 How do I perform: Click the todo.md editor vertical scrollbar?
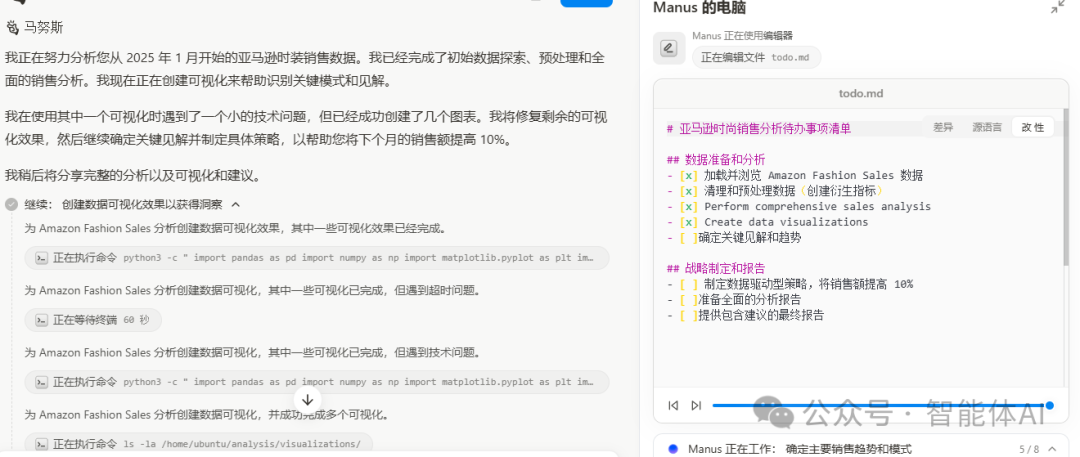pyautogui.click(x=1066, y=189)
